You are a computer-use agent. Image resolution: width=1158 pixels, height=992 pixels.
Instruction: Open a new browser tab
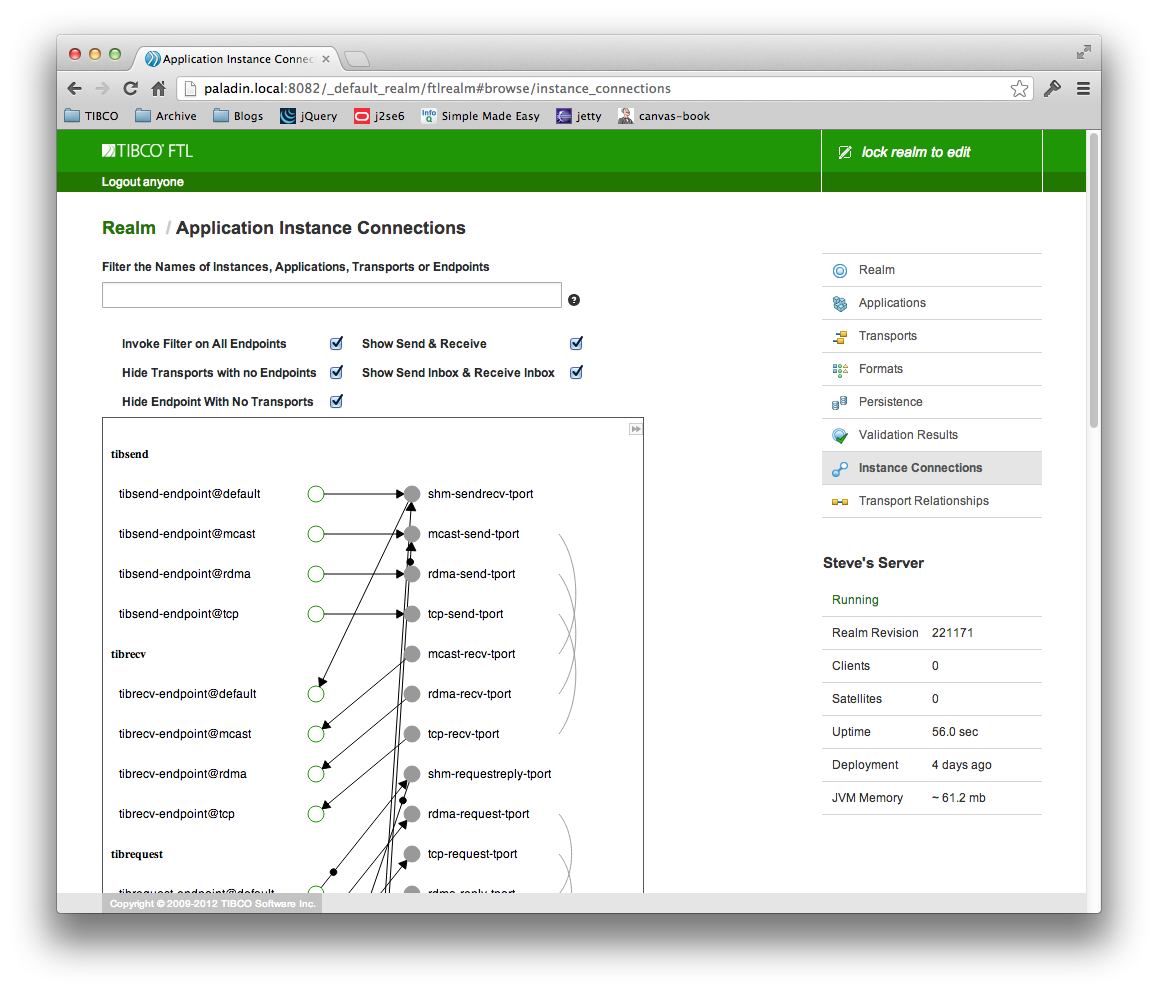click(x=357, y=59)
